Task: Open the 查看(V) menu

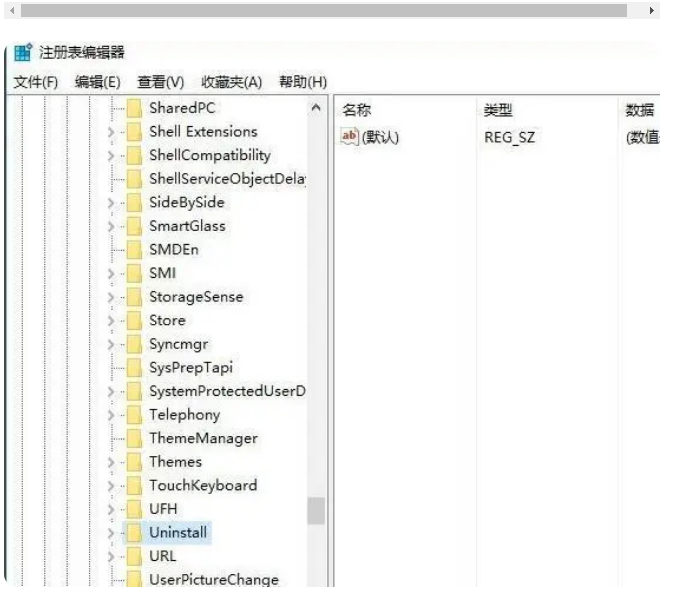Action: pyautogui.click(x=161, y=82)
